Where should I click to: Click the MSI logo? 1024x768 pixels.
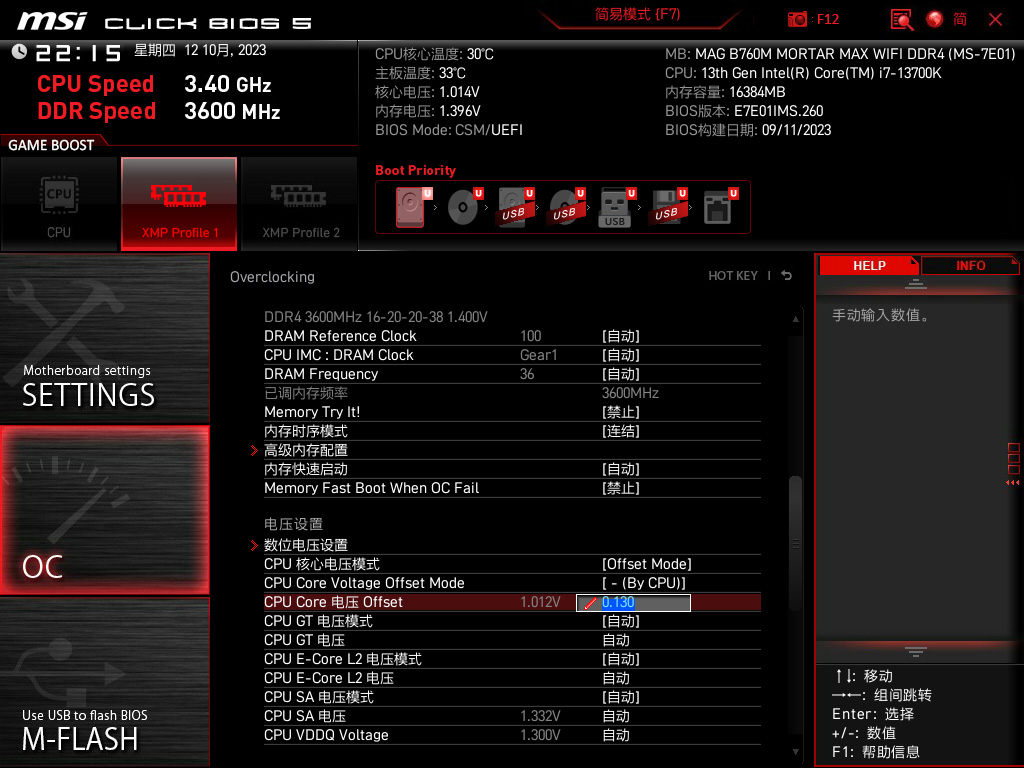click(x=52, y=22)
